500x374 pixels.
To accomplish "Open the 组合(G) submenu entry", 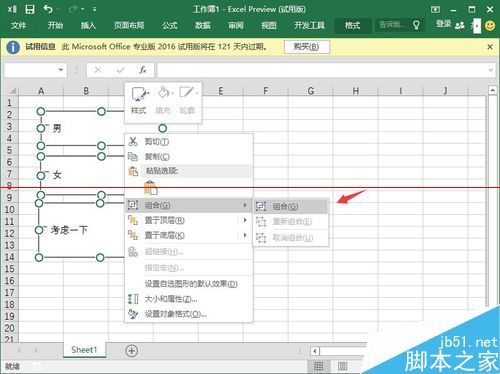I will pyautogui.click(x=189, y=205).
